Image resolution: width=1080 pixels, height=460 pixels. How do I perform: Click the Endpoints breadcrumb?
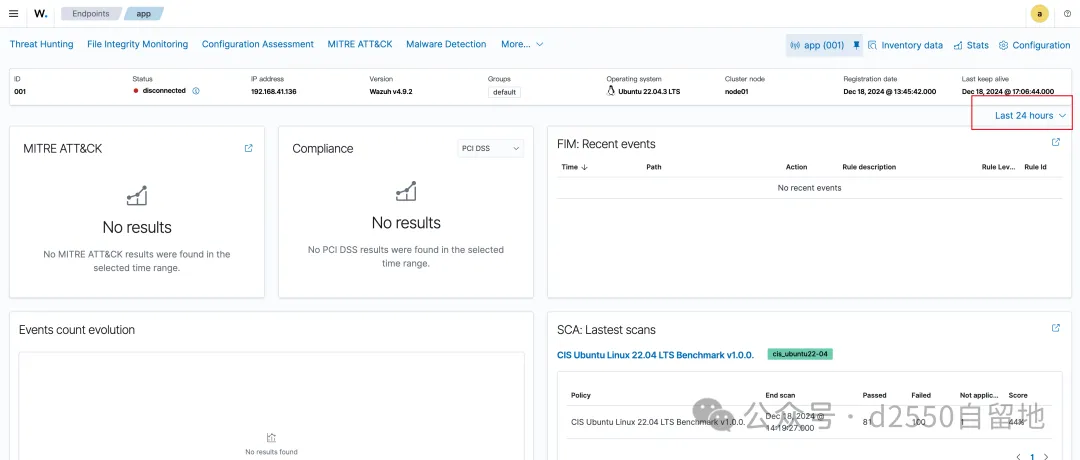[90, 14]
